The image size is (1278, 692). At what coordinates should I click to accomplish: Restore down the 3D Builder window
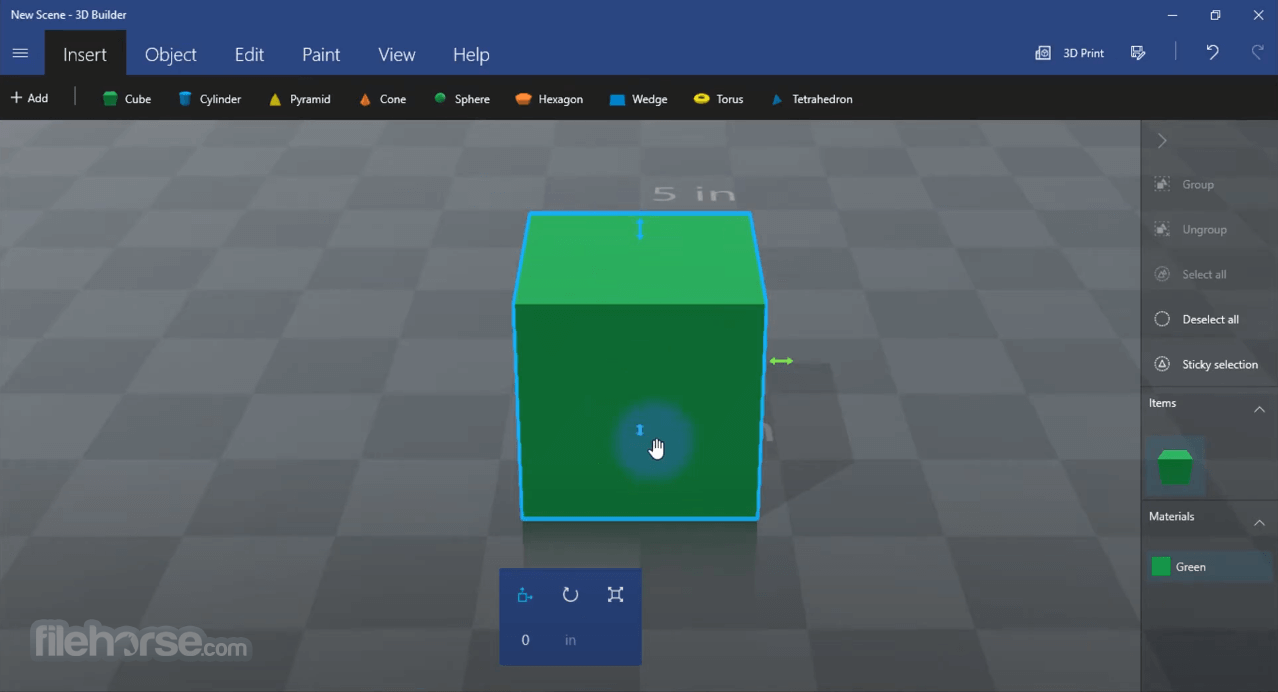[1215, 15]
